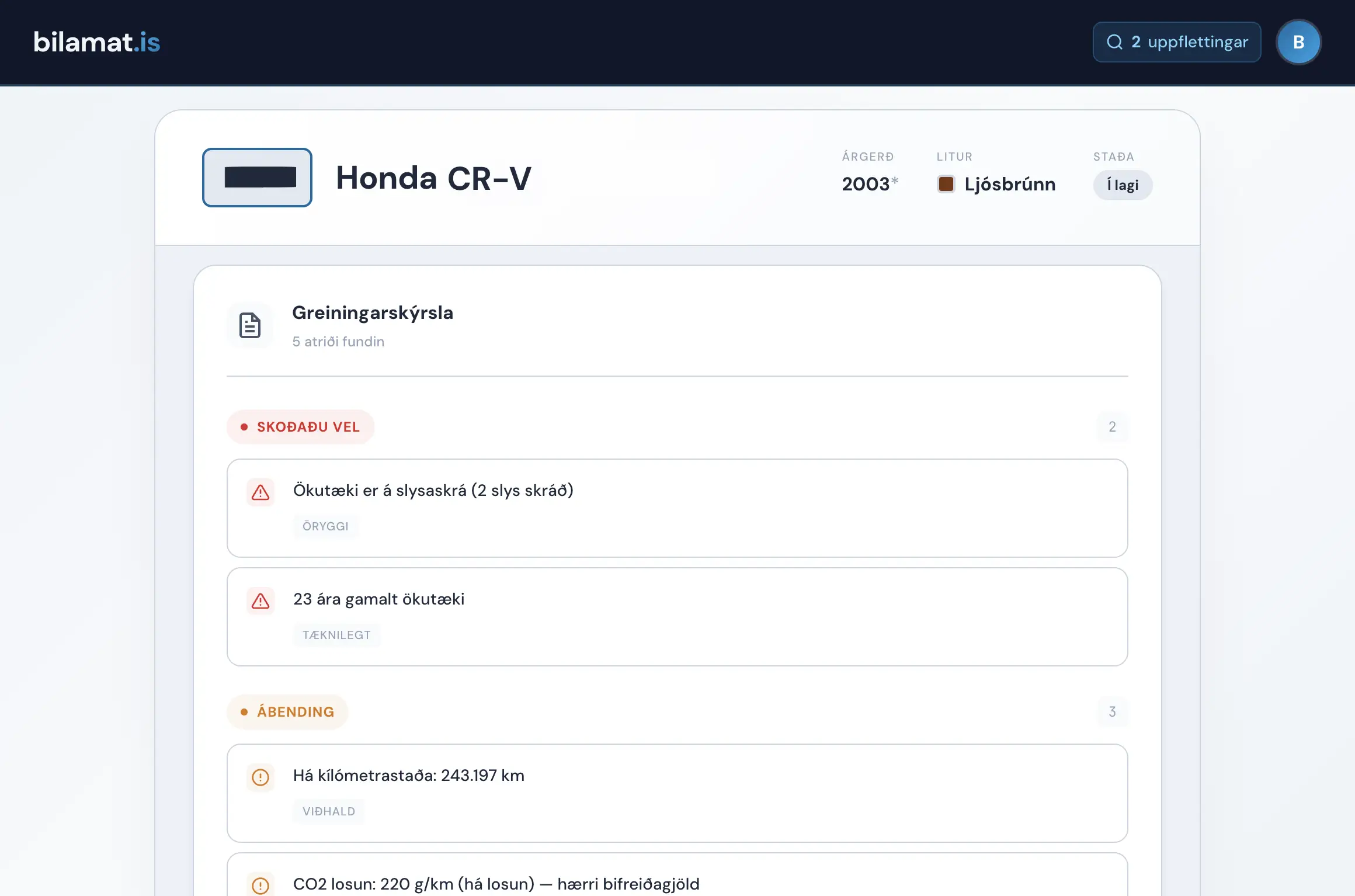Click the ÖRYGGI category tag
This screenshot has width=1355, height=896.
click(325, 526)
